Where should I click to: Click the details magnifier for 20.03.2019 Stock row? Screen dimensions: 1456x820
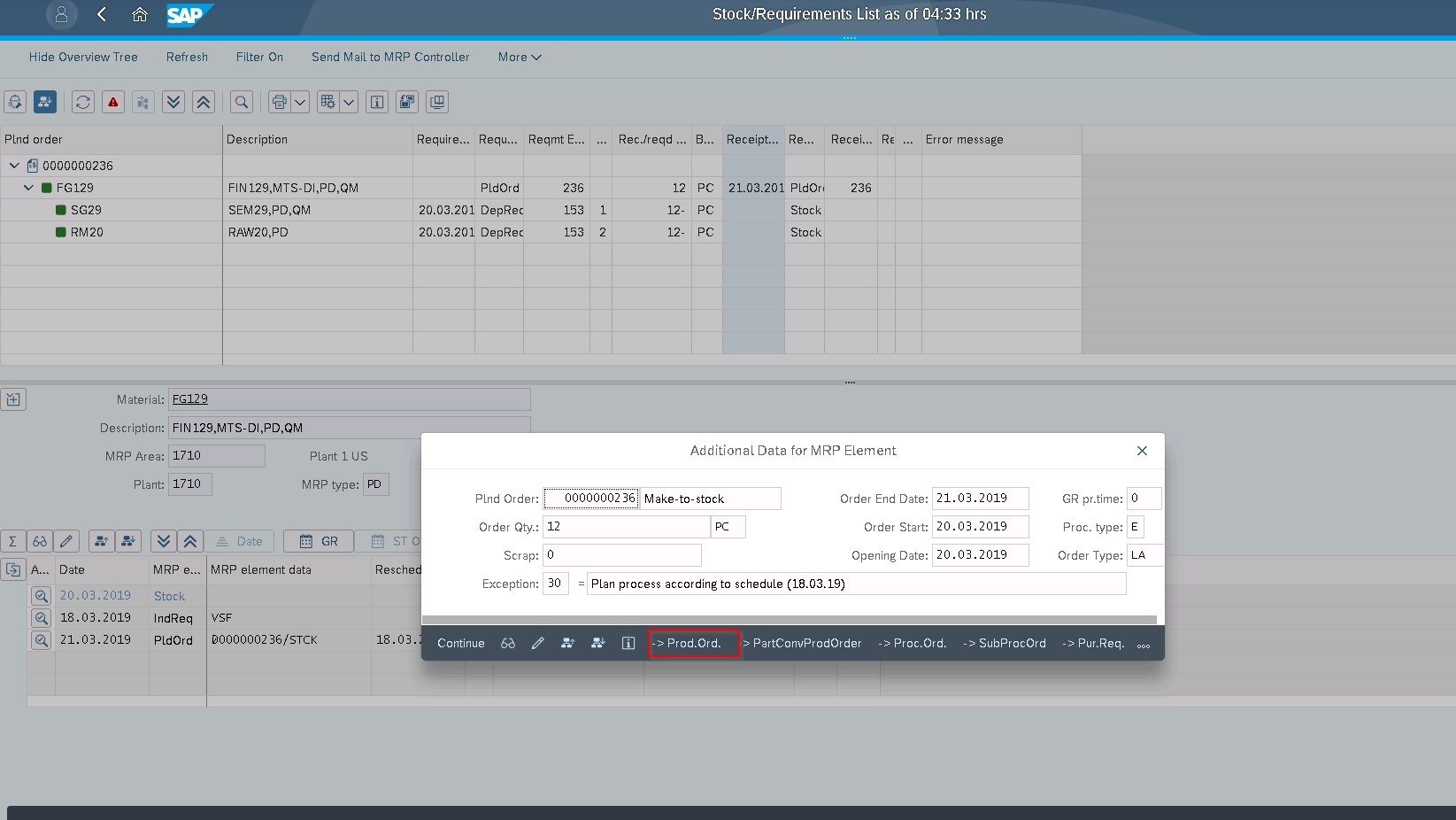coord(41,595)
